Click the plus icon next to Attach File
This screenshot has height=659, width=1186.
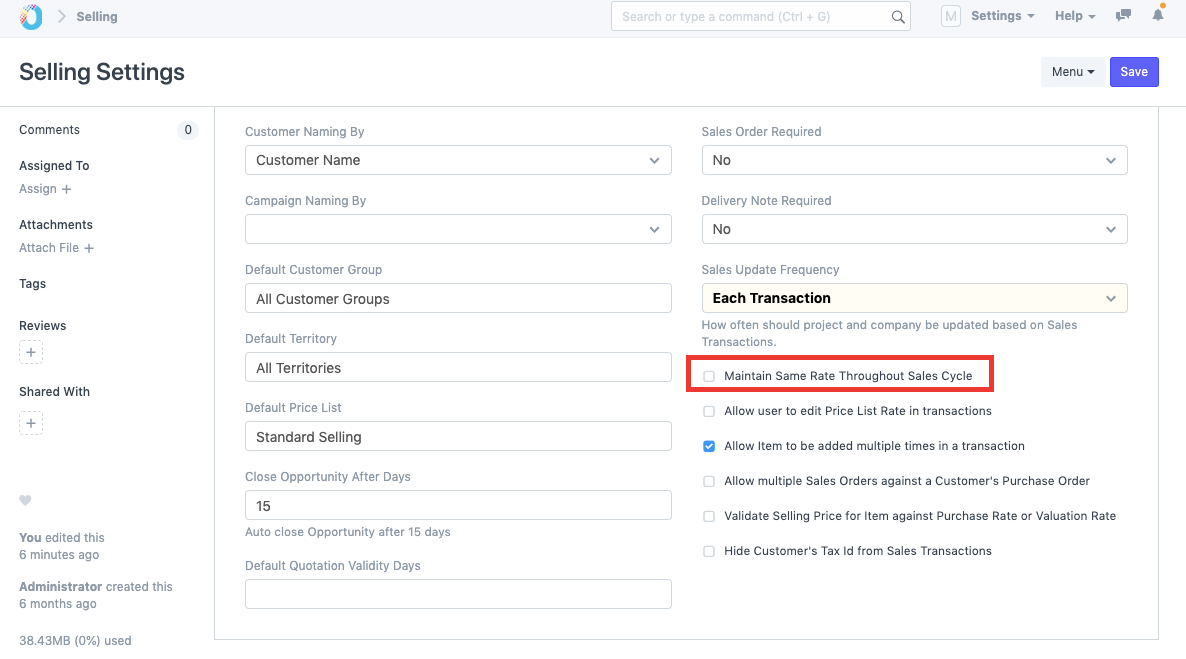[88, 248]
